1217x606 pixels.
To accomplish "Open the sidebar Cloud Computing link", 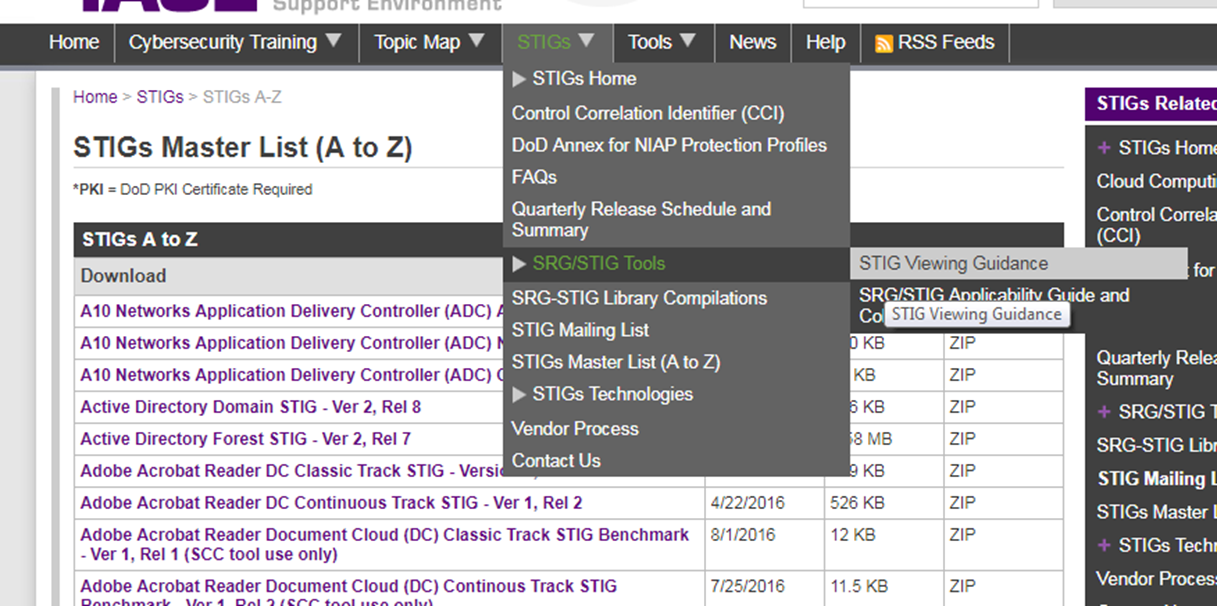I will 1156,182.
